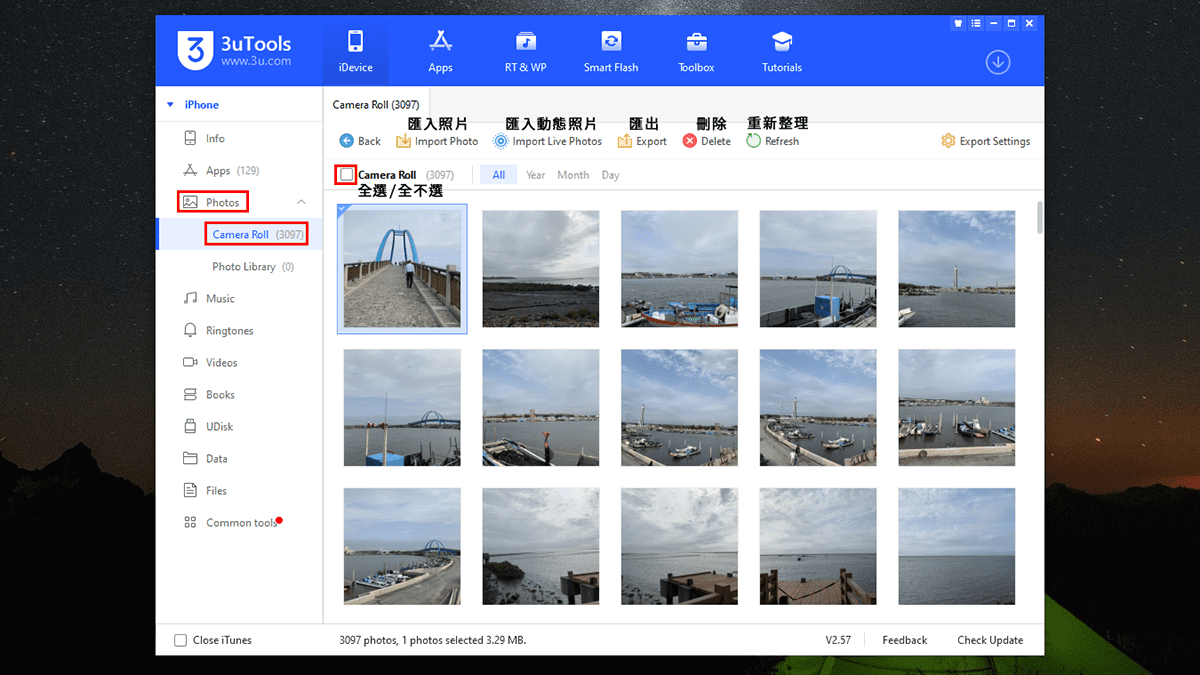Viewport: 1200px width, 675px height.
Task: Click the red Delete icon
Action: coord(690,141)
